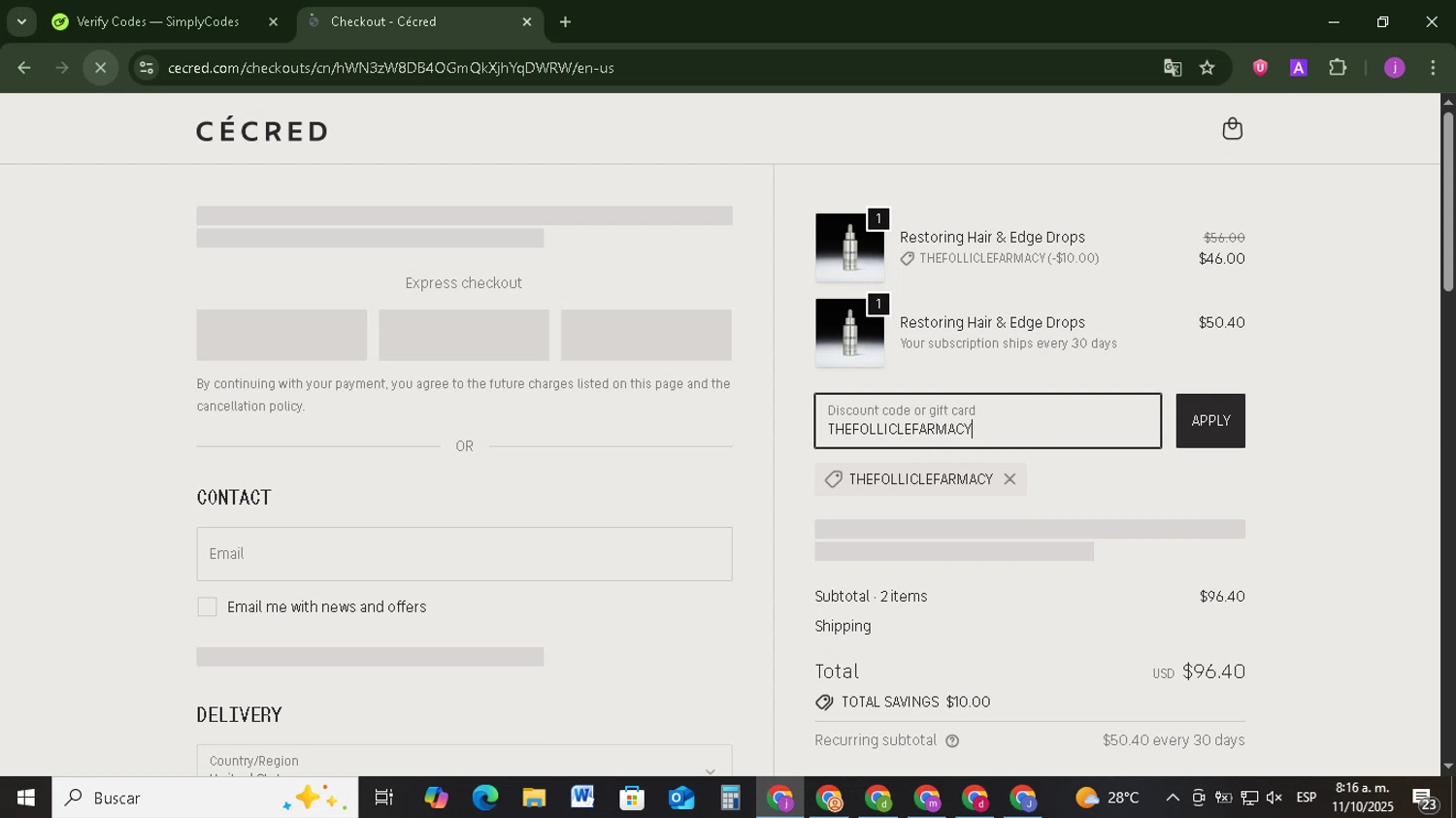The height and width of the screenshot is (818, 1456).
Task: Focus the Discount code or gift card field
Action: click(988, 421)
